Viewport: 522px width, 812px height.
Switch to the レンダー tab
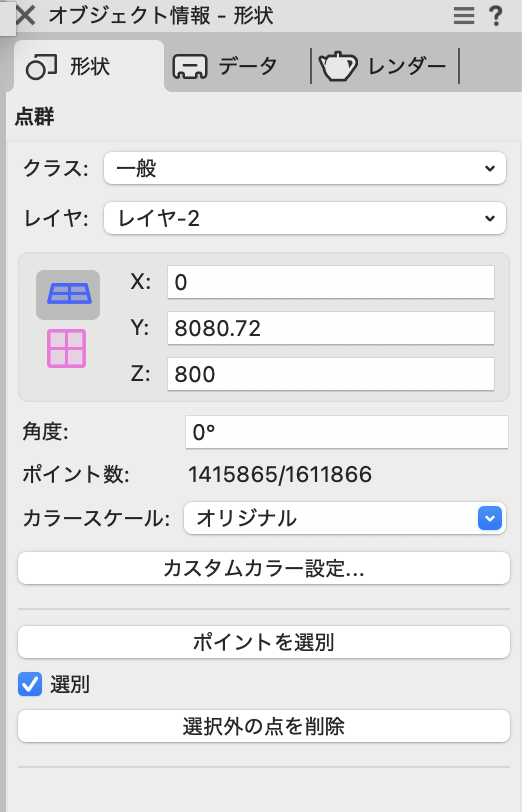(383, 67)
